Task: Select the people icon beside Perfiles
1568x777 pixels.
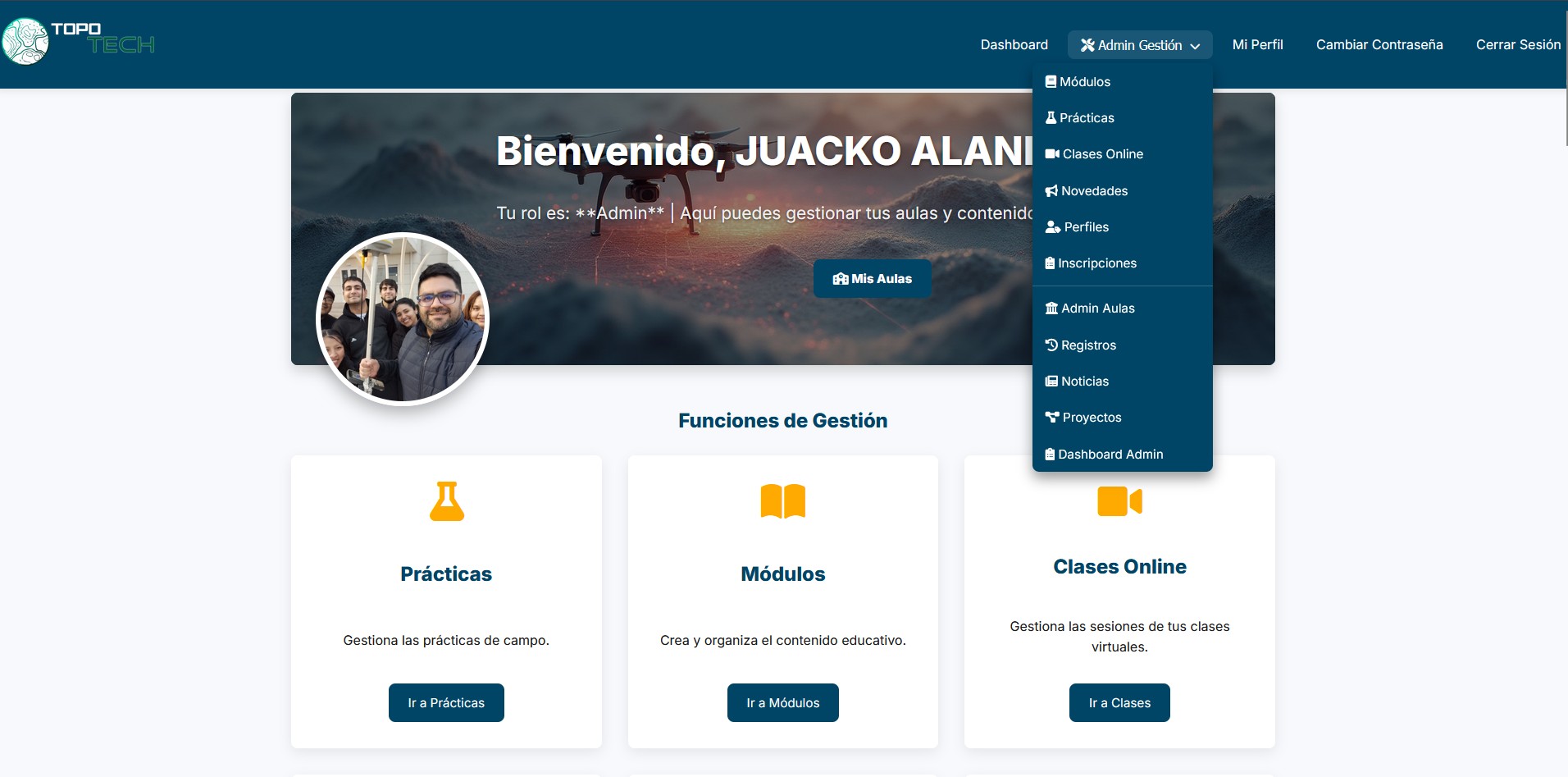Action: click(1052, 226)
